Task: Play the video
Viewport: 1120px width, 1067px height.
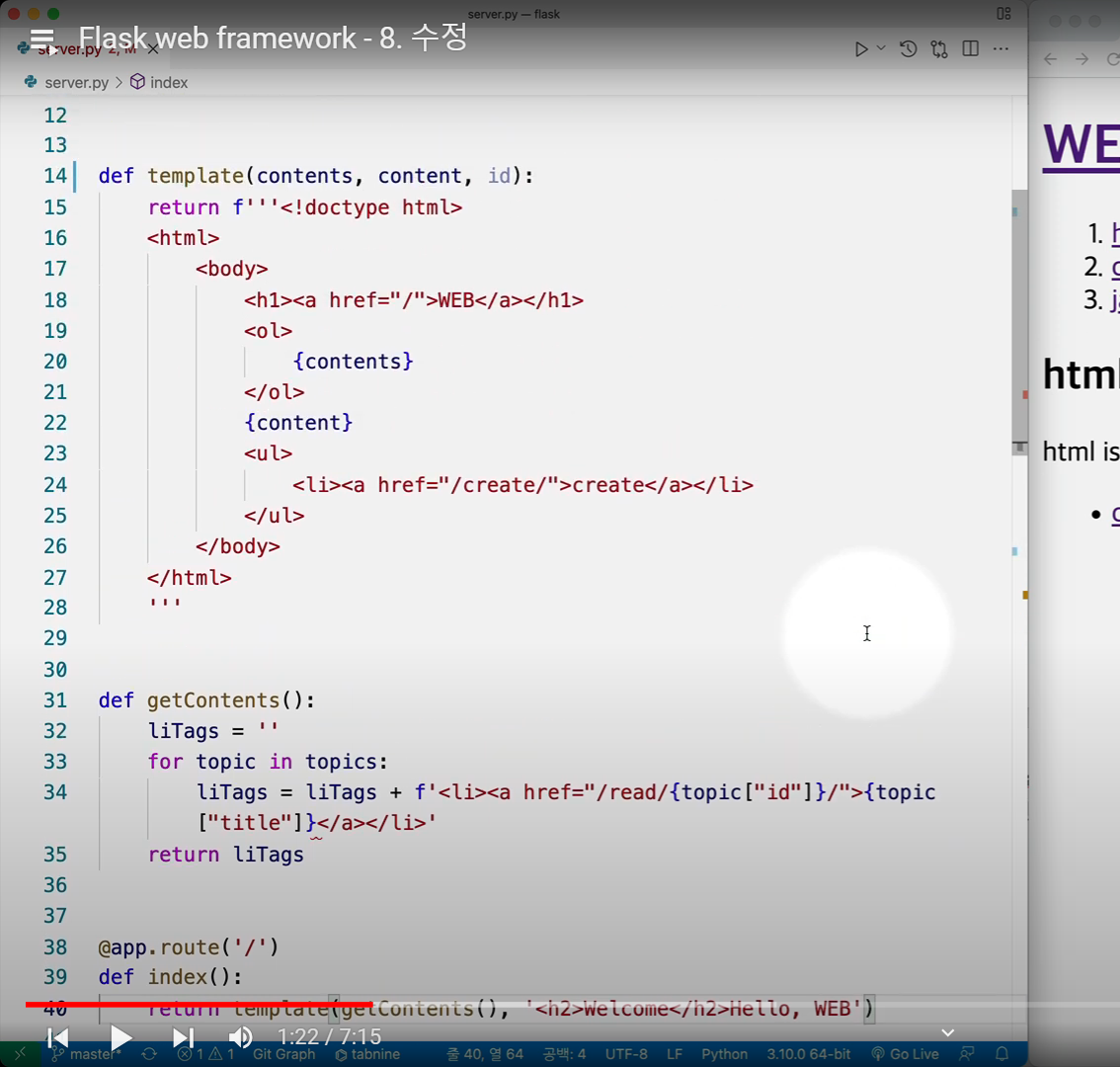Action: click(x=120, y=1037)
